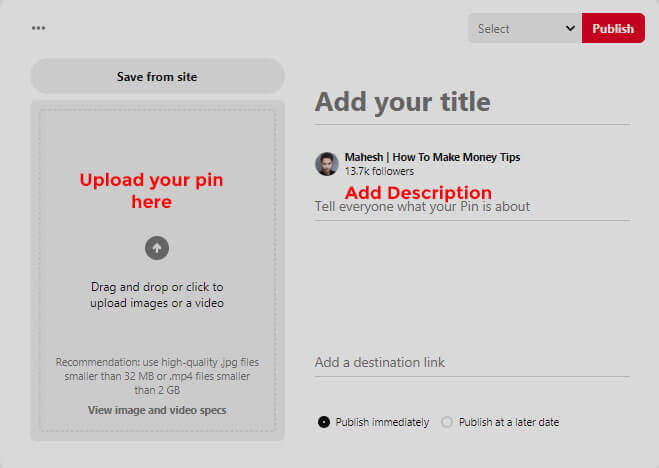This screenshot has width=659, height=468.
Task: Click the Mahesh How To Make Money Tips name
Action: click(432, 157)
